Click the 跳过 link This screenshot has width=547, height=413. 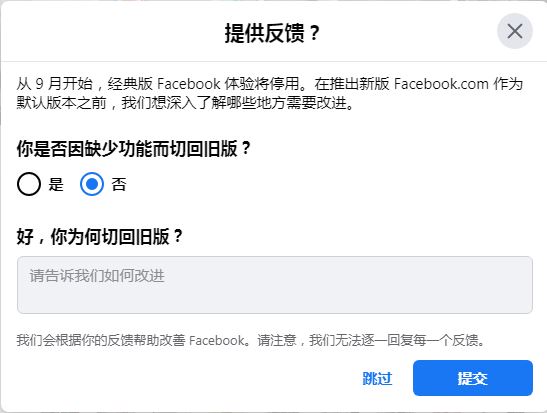click(x=377, y=378)
